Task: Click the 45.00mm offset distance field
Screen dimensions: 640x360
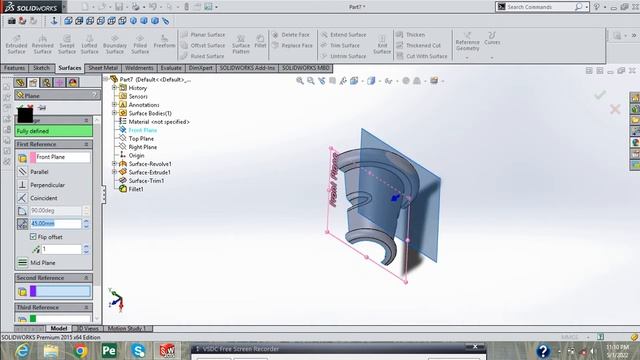Action: pos(56,224)
